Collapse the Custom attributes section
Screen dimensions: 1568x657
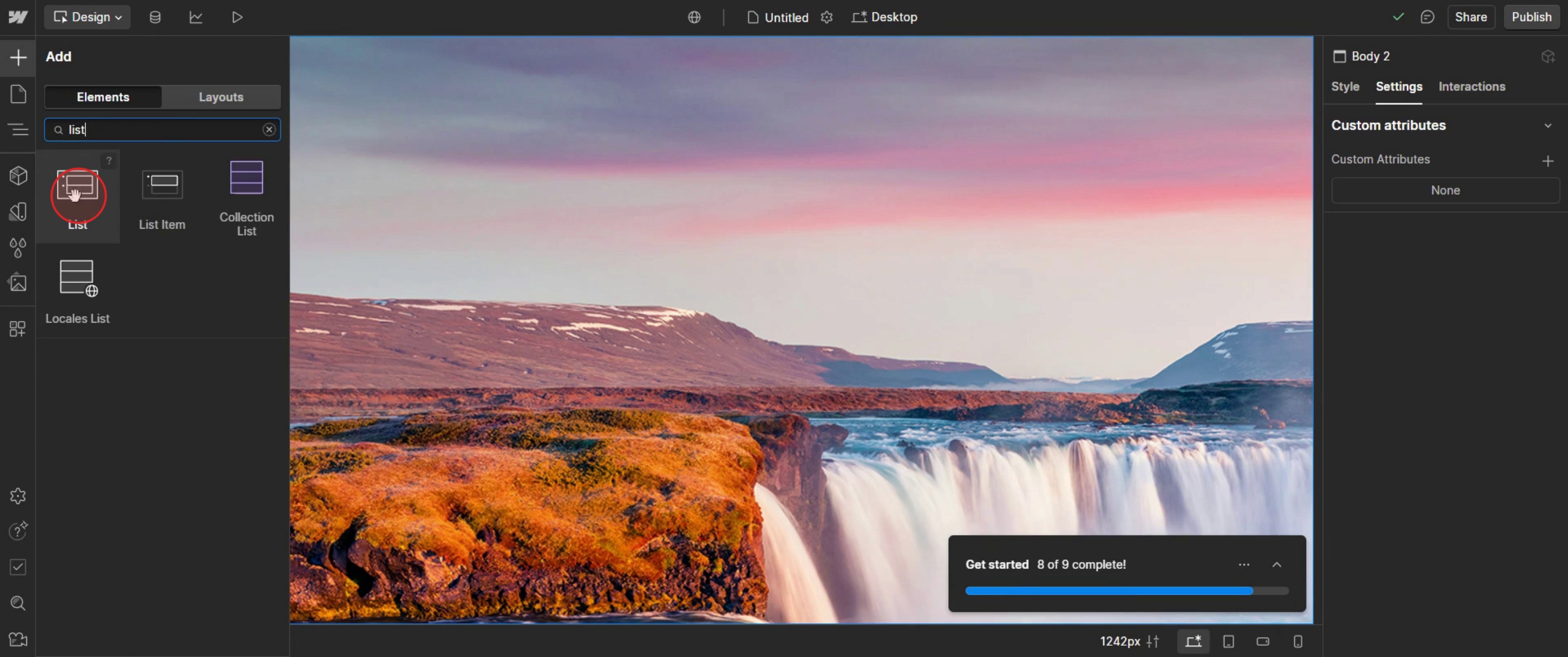tap(1547, 126)
